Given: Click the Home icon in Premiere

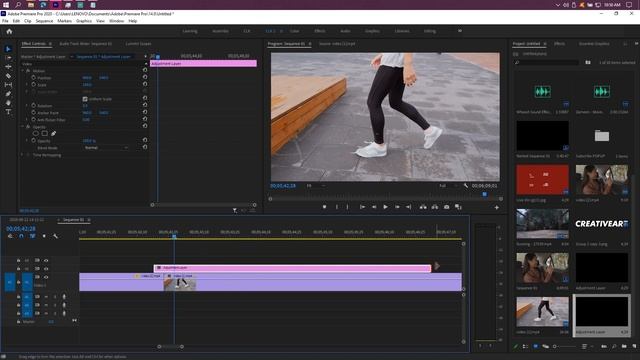Looking at the screenshot, I should (x=9, y=31).
